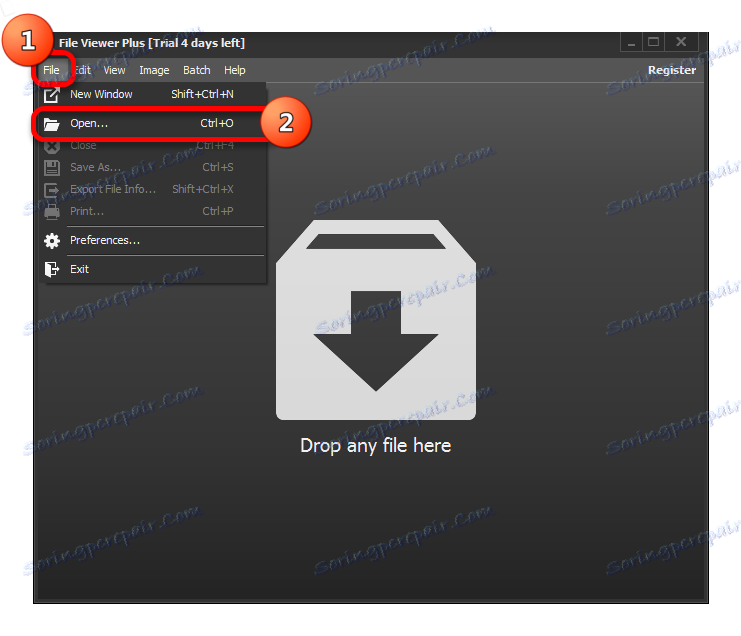Select Save As... menu entry

[x=153, y=168]
